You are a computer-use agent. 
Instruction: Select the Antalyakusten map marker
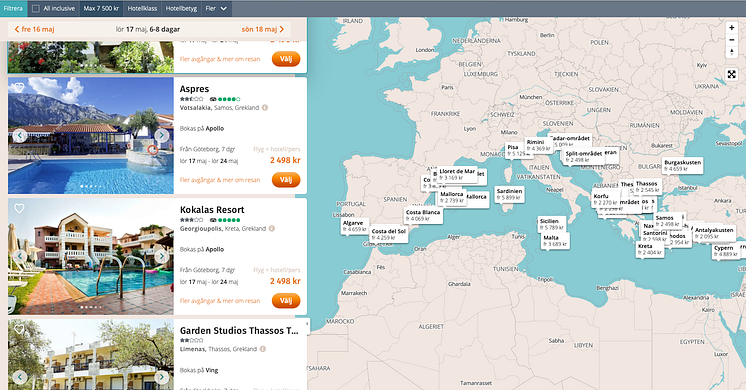[x=714, y=233]
